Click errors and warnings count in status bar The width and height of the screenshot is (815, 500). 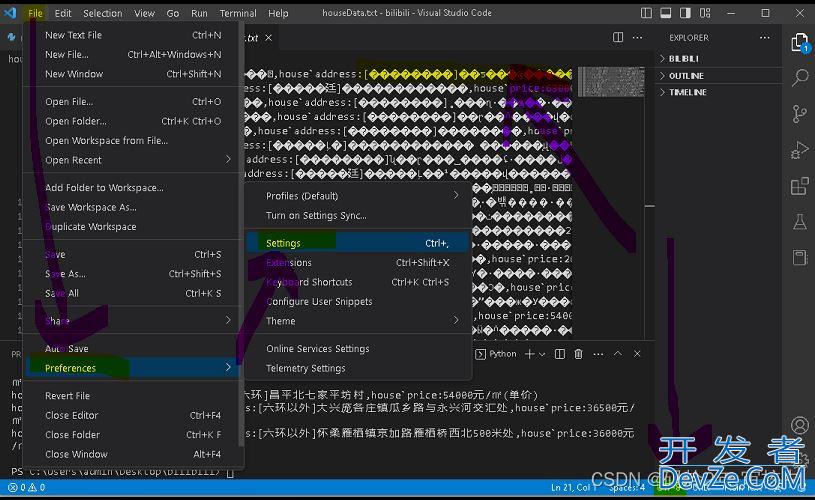click(26, 488)
